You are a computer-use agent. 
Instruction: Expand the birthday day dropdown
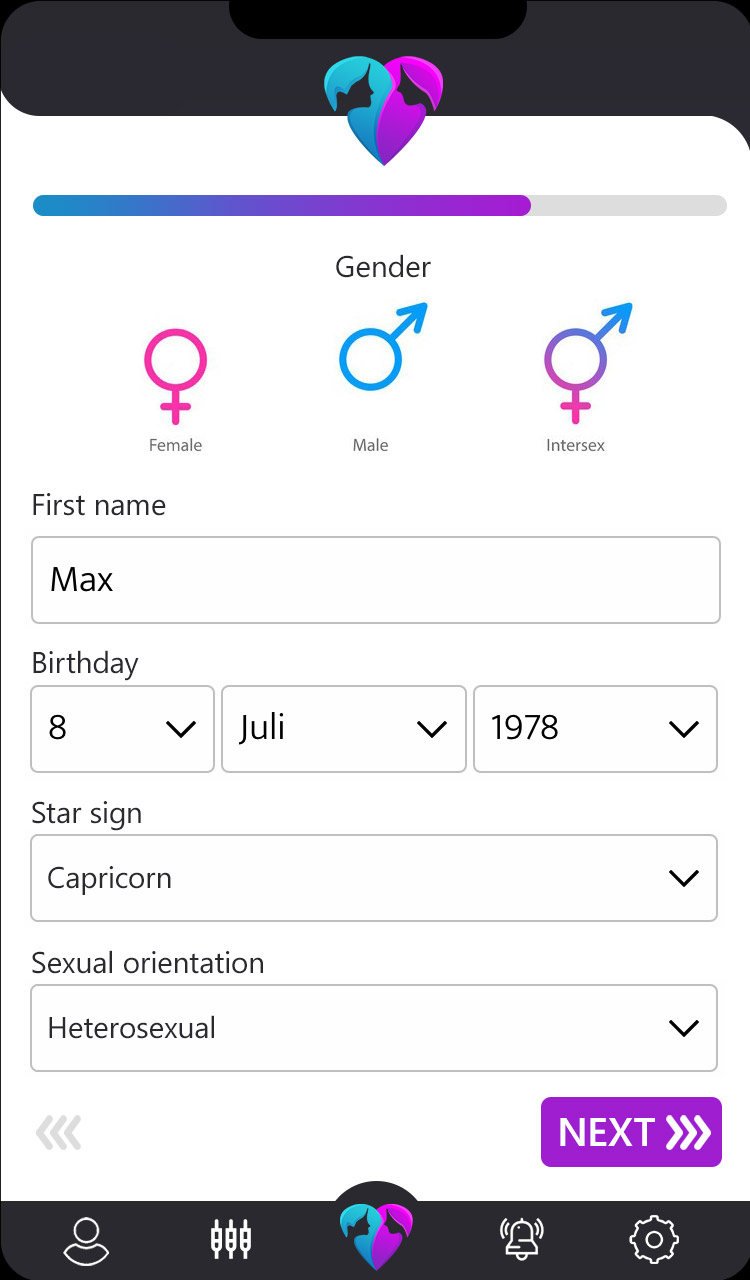123,729
